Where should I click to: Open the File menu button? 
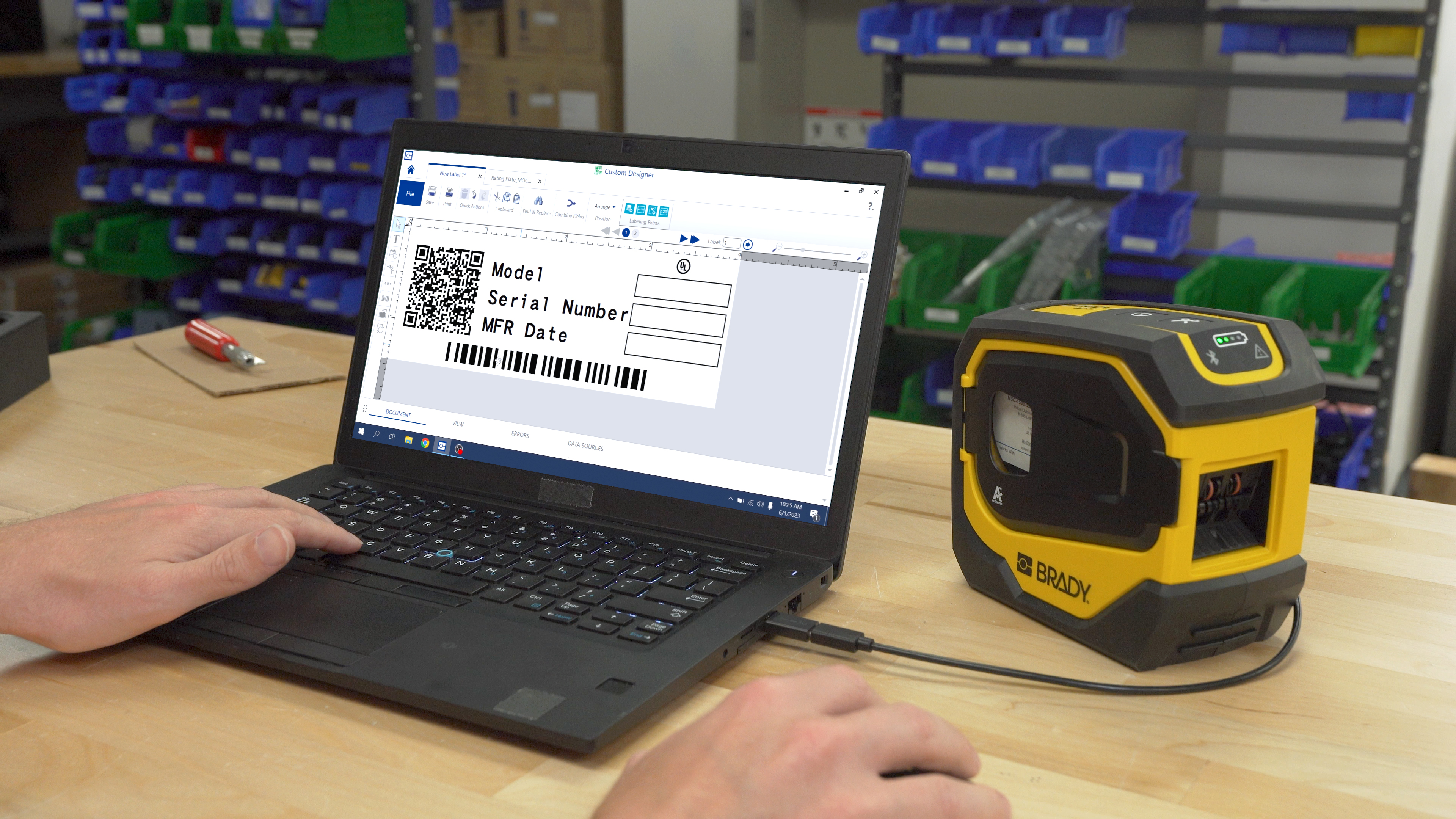point(410,193)
